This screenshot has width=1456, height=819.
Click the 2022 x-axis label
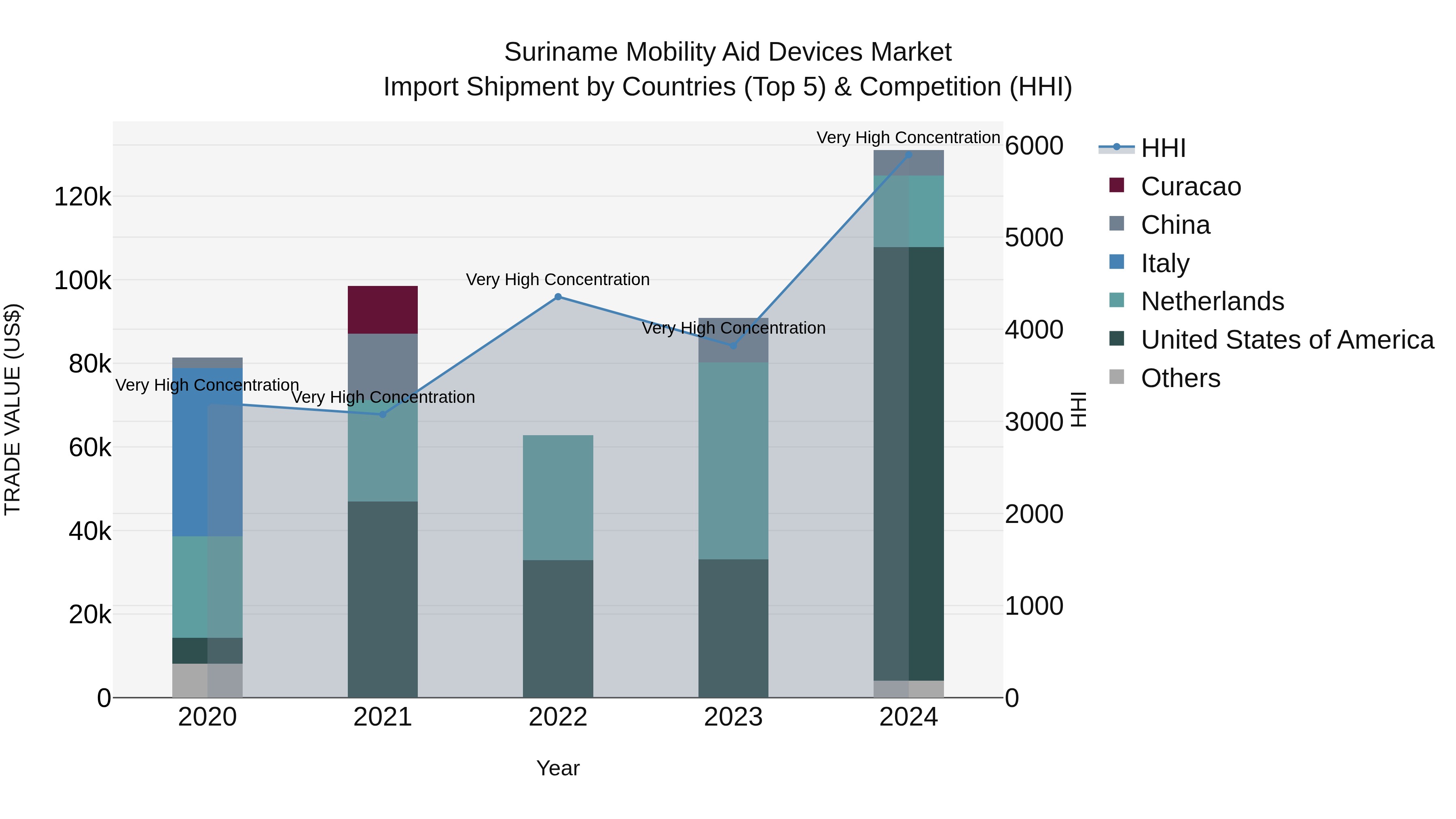(x=558, y=717)
